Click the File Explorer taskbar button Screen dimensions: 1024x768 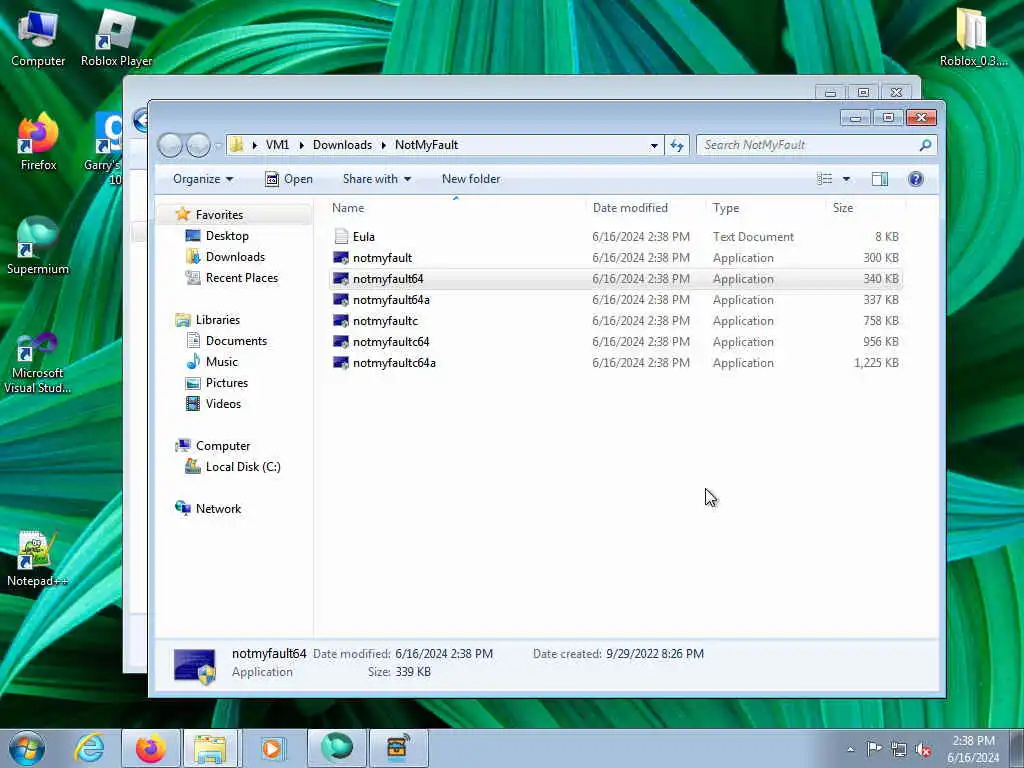tap(210, 748)
